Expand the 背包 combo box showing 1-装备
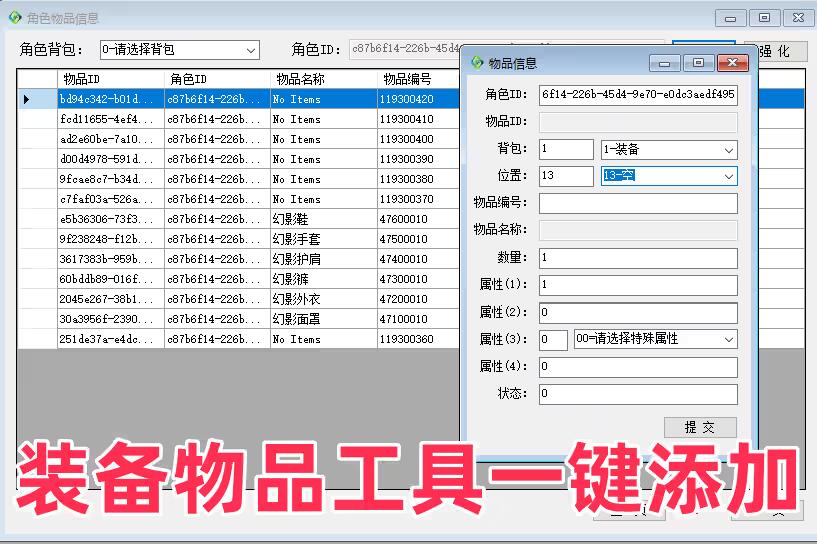Viewport: 817px width, 544px height. pyautogui.click(x=669, y=150)
